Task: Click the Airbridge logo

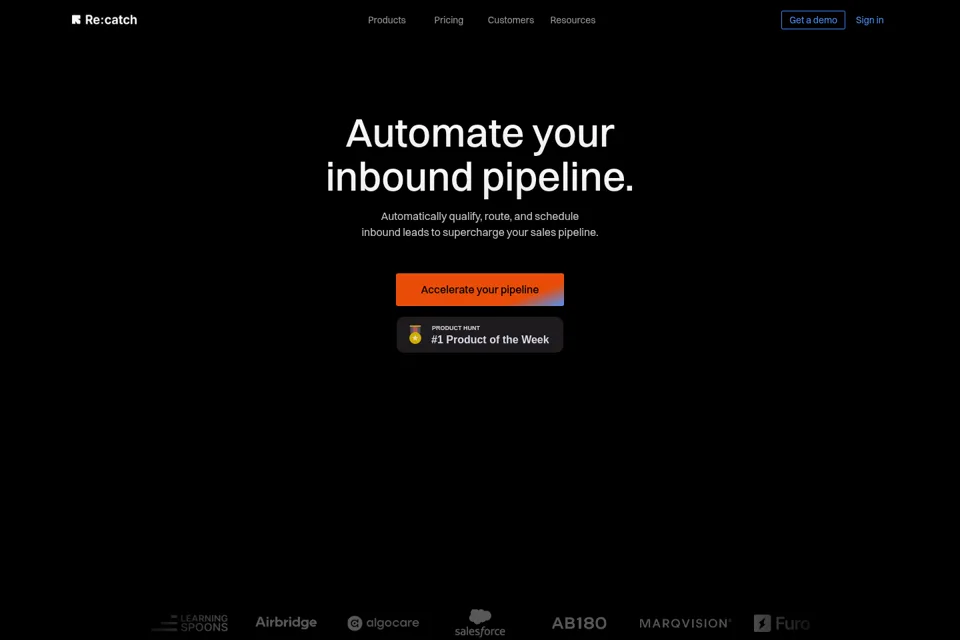Action: point(286,622)
